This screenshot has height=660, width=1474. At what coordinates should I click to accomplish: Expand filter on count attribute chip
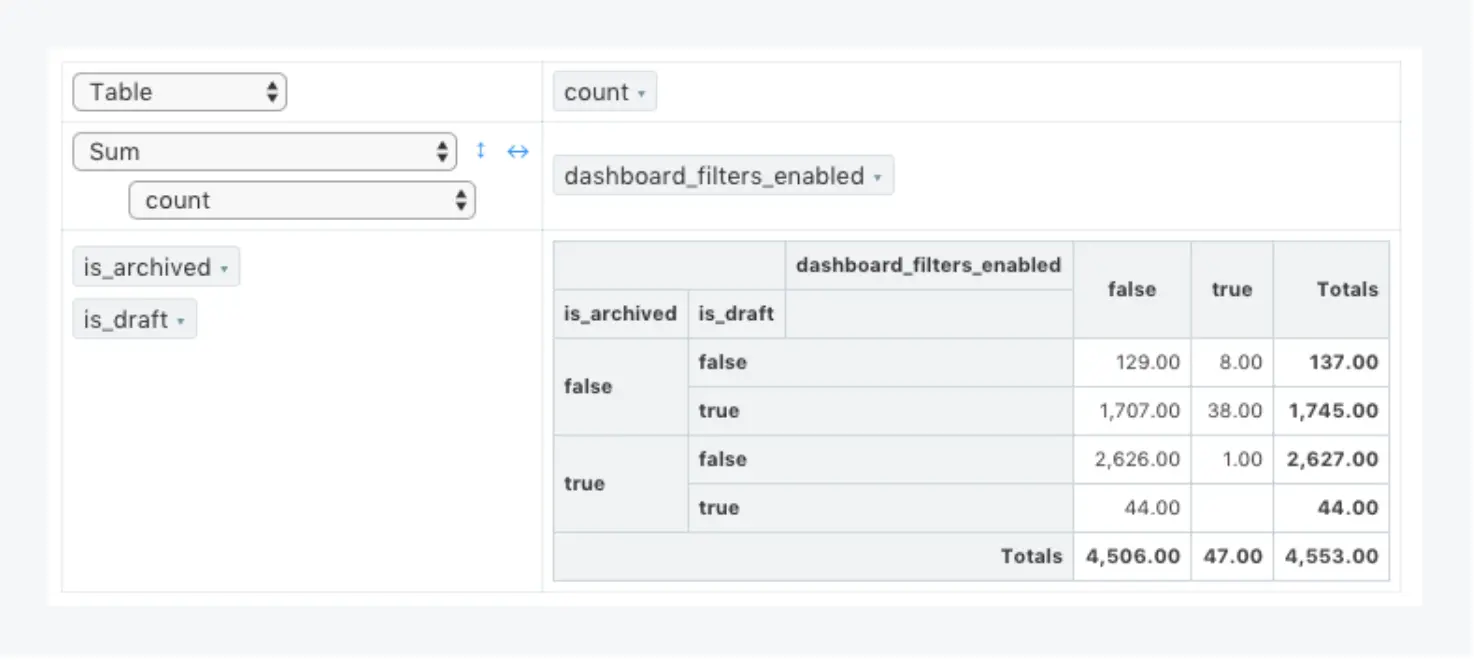pyautogui.click(x=641, y=94)
